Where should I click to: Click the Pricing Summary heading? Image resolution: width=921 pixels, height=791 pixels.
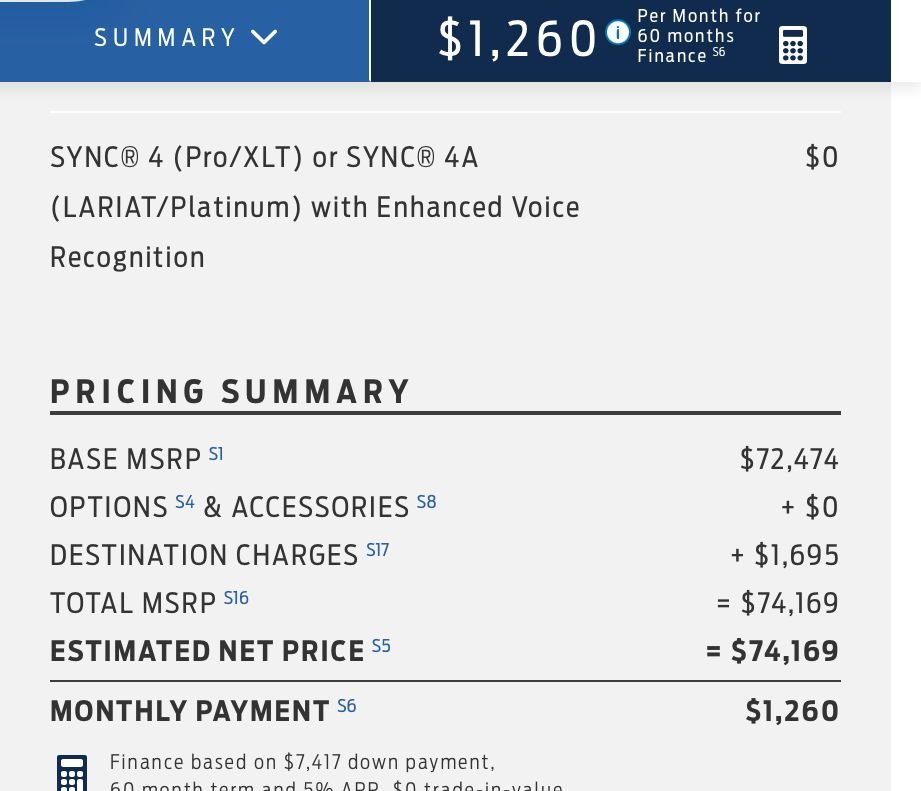[230, 391]
